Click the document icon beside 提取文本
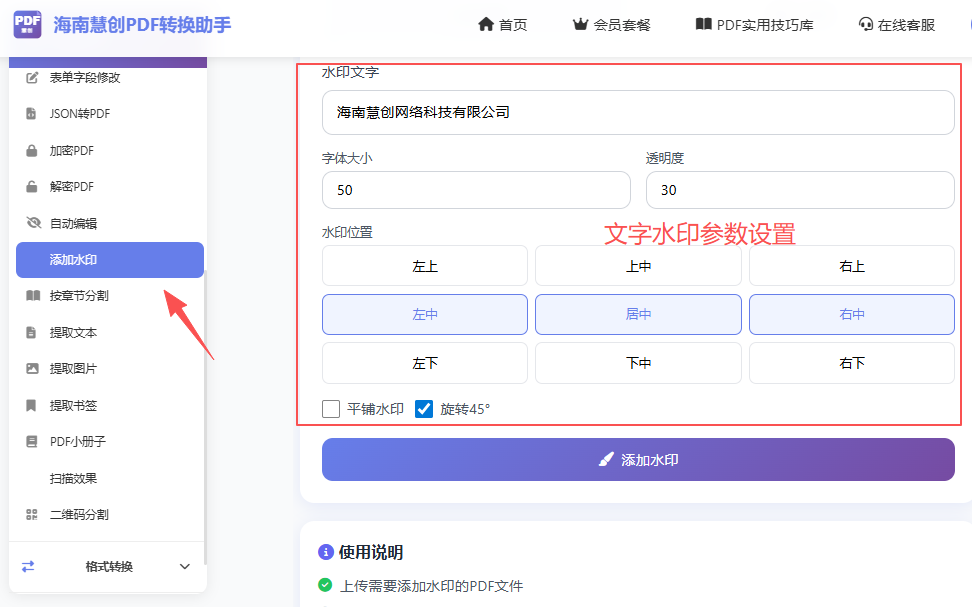 pos(31,332)
